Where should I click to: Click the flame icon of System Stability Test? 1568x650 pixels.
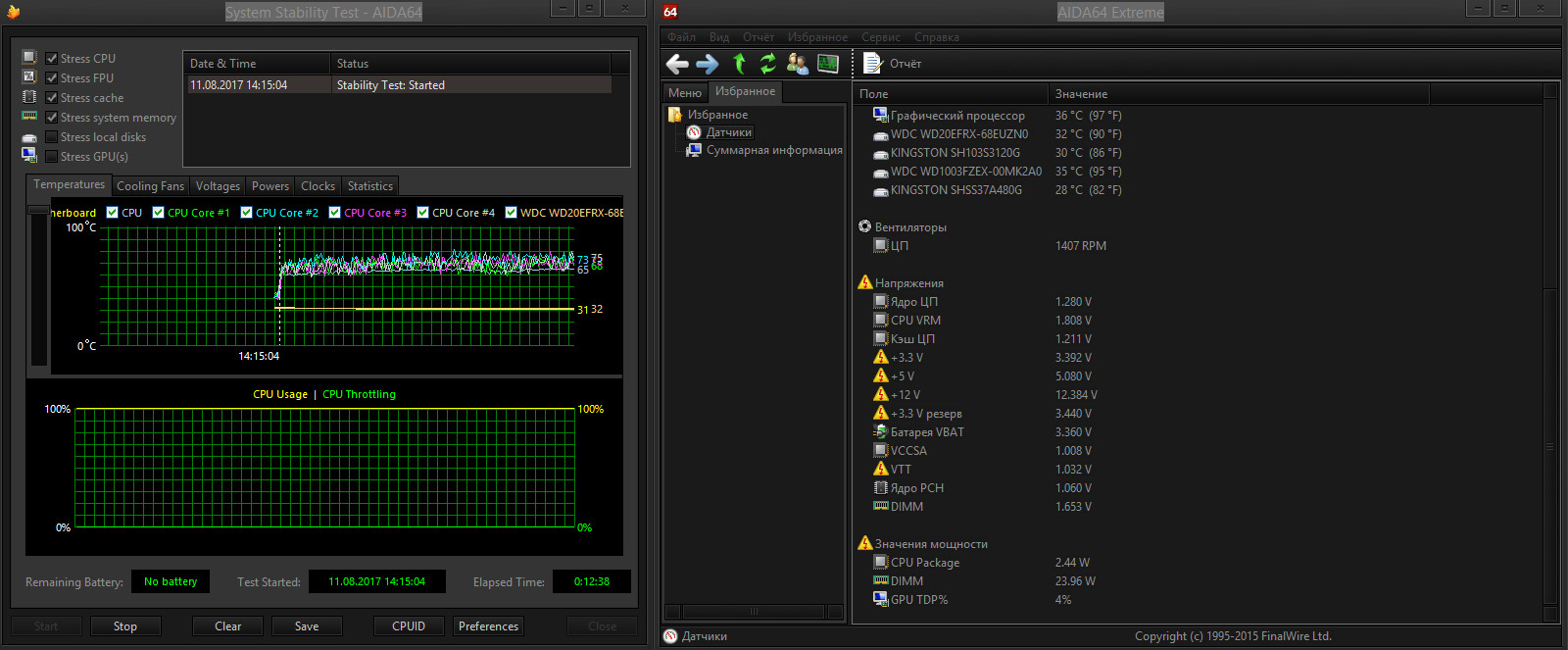(13, 12)
